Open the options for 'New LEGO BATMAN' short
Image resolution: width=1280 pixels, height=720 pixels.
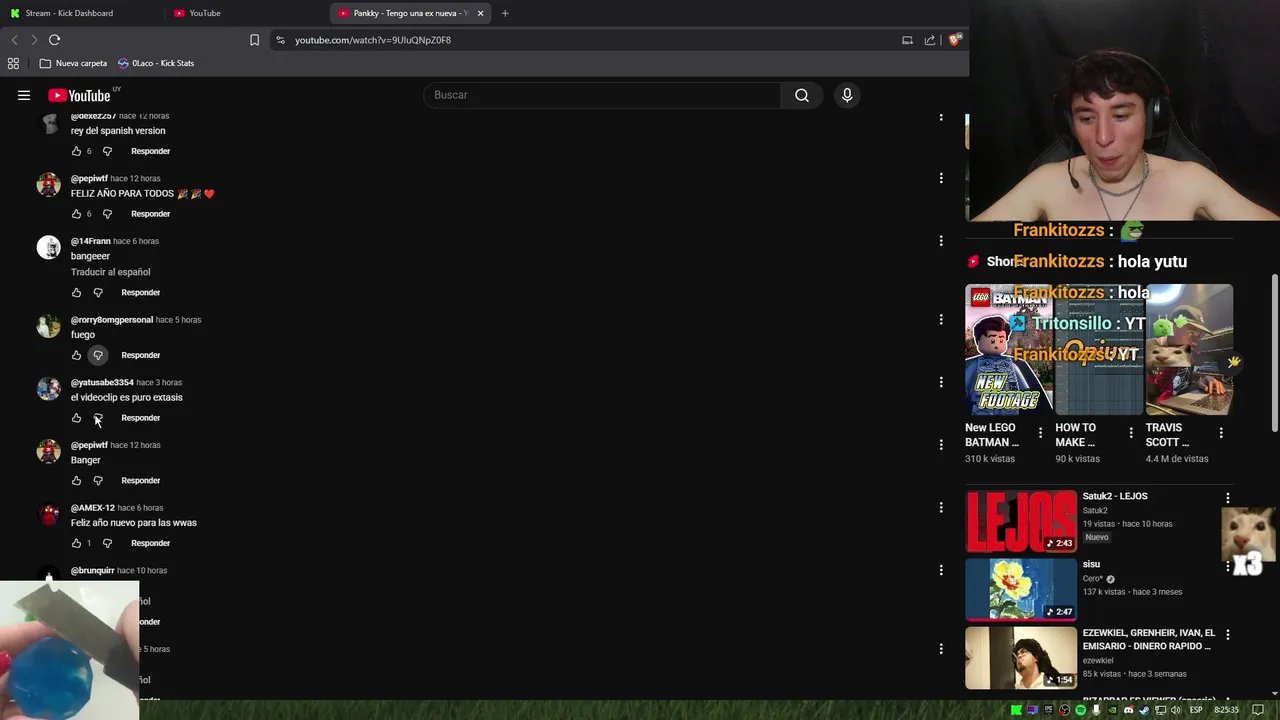pos(1040,433)
